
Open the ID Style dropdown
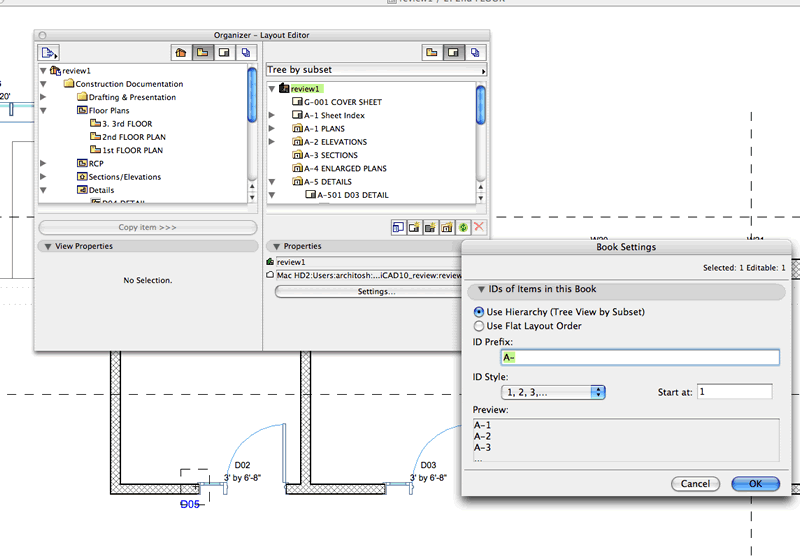[554, 392]
